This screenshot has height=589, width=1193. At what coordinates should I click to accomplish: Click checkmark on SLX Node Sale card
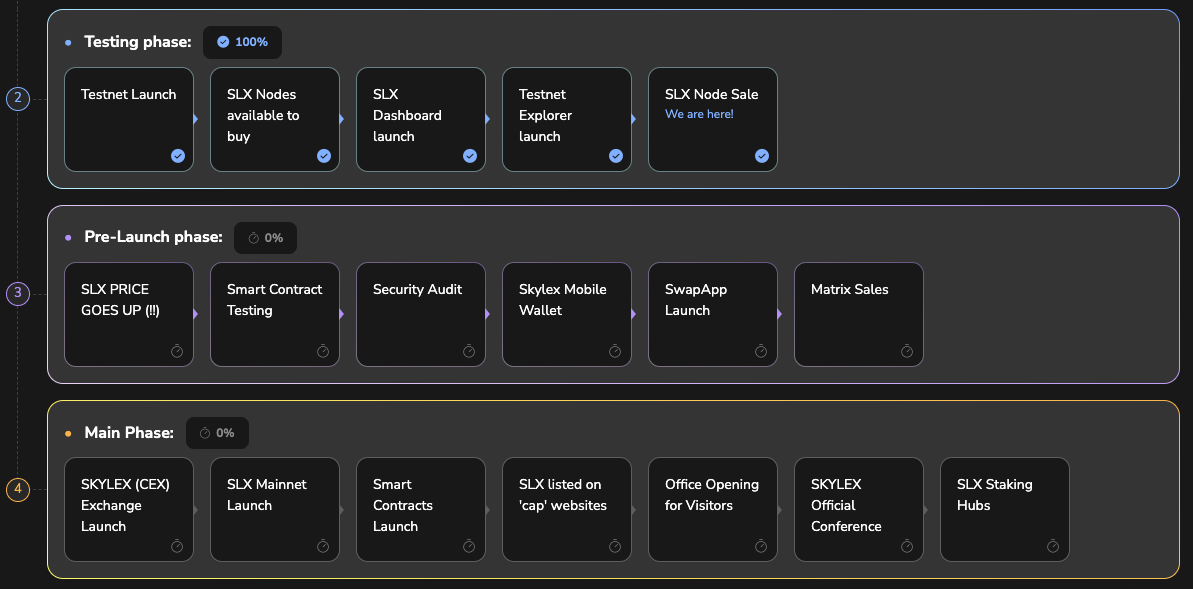(x=761, y=156)
